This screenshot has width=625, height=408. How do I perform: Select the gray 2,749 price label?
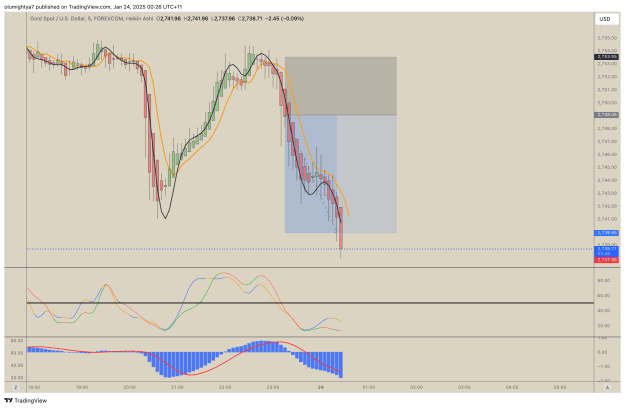click(607, 115)
